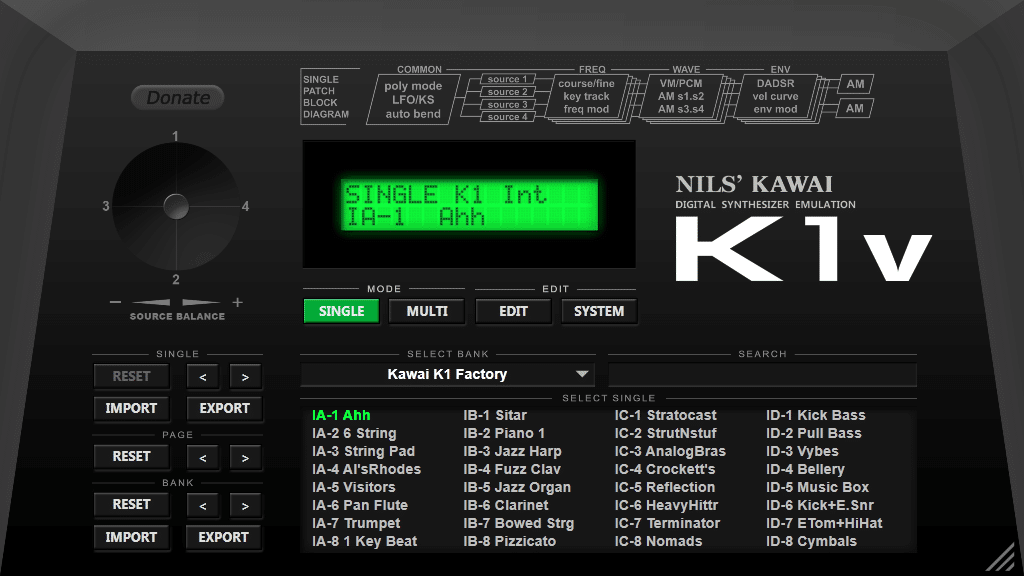Click the right source balance wedge
The height and width of the screenshot is (576, 1024).
tap(201, 302)
